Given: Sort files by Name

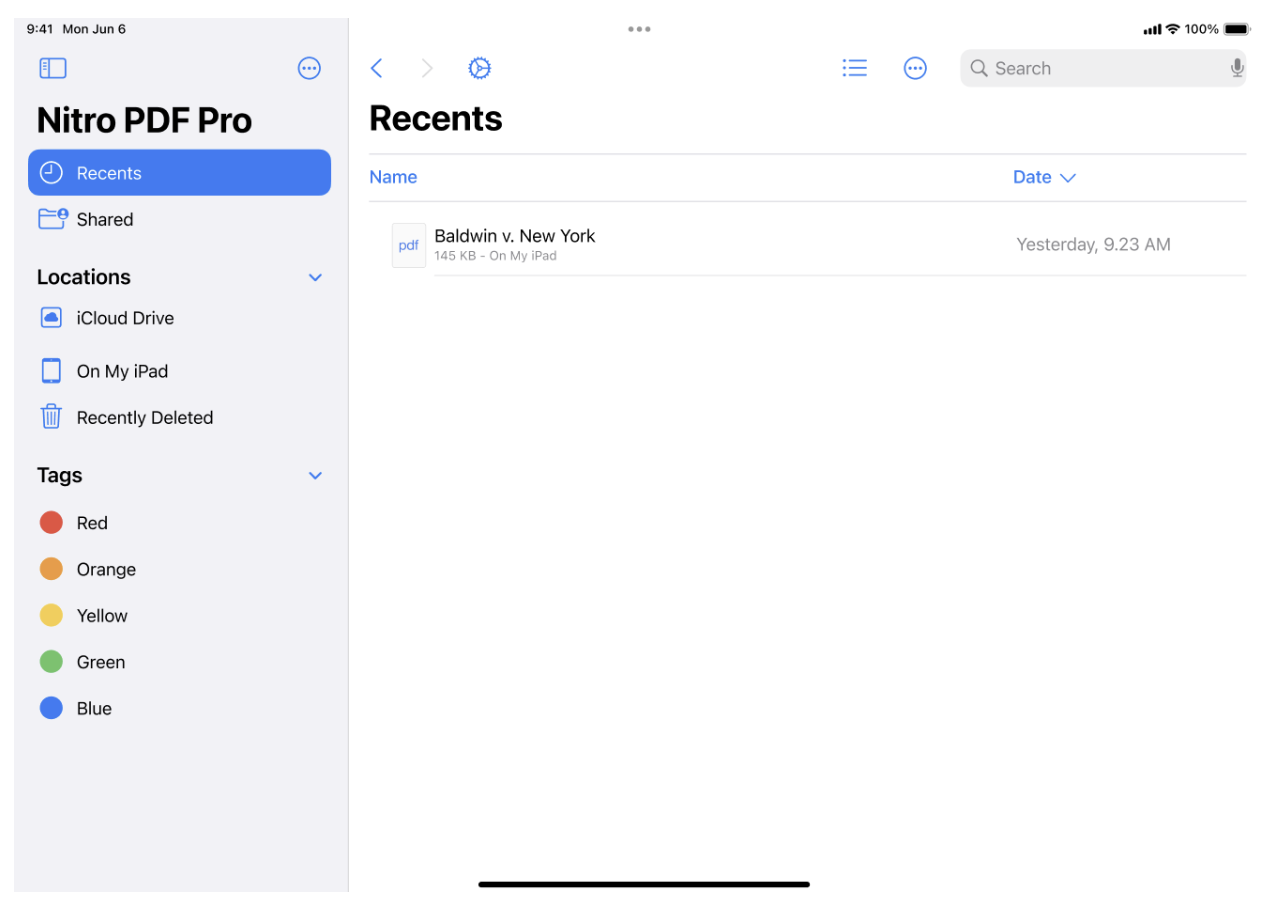Looking at the screenshot, I should 392,176.
